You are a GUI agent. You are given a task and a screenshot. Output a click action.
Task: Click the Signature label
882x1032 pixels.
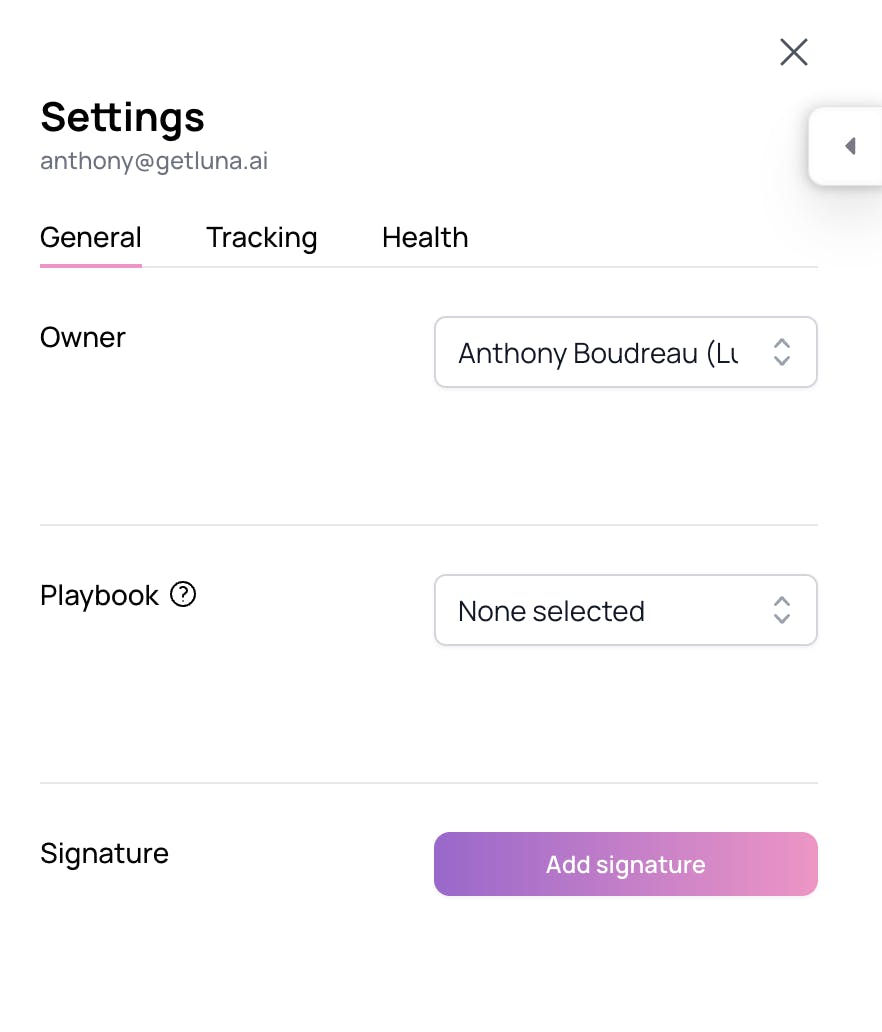click(x=104, y=853)
